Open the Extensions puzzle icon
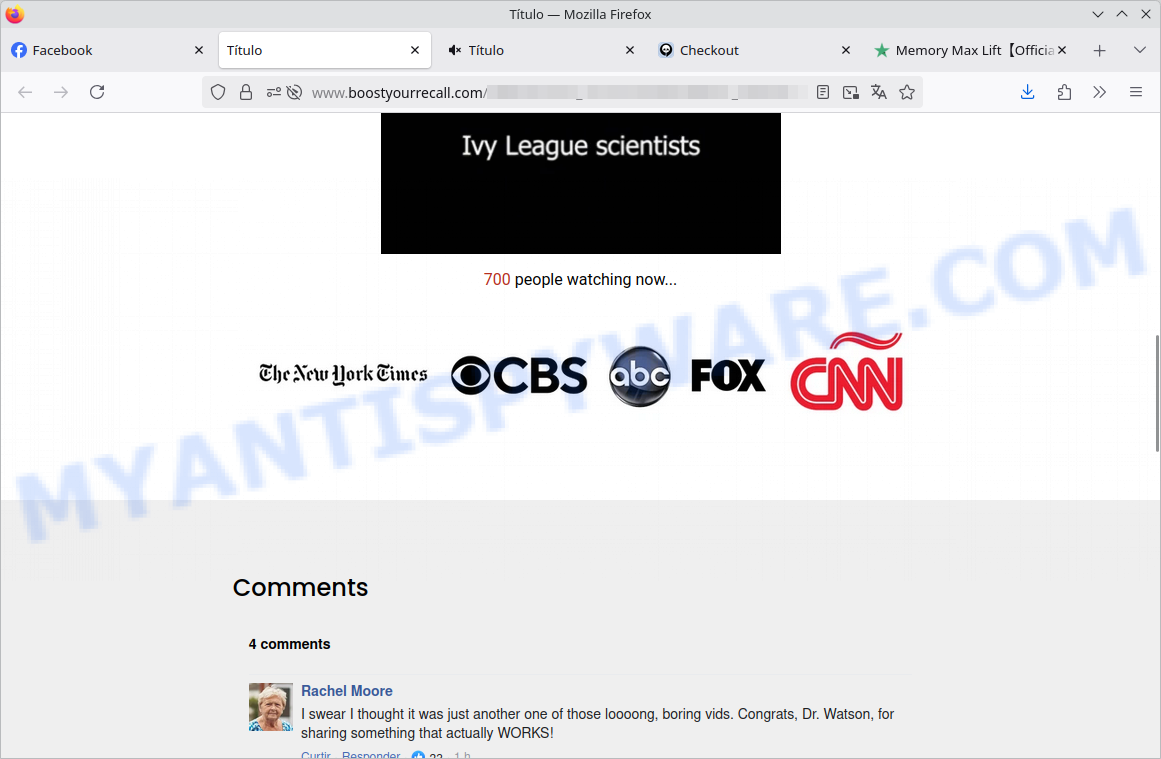 click(1064, 92)
